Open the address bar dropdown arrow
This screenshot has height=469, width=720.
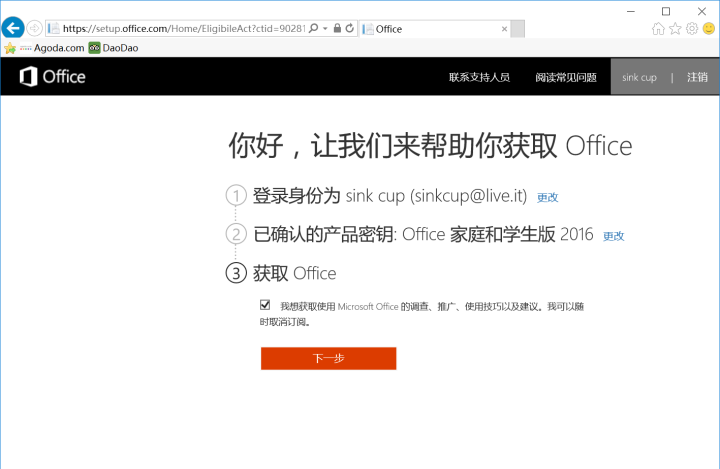[x=325, y=28]
